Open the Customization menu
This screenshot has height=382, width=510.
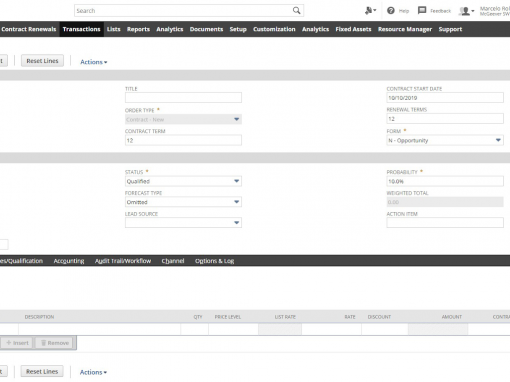pyautogui.click(x=274, y=29)
